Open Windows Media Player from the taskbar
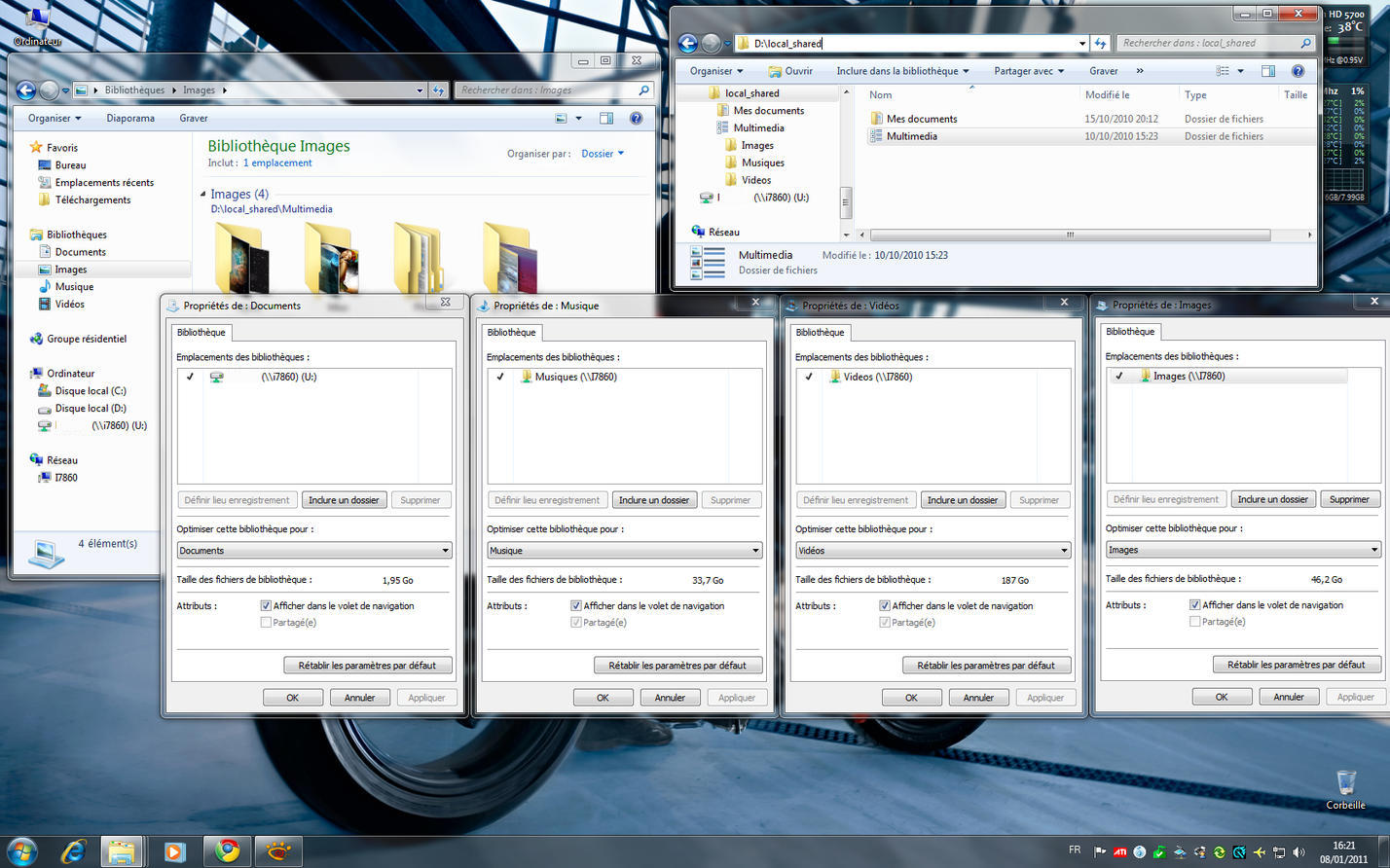1390x868 pixels. 174,851
